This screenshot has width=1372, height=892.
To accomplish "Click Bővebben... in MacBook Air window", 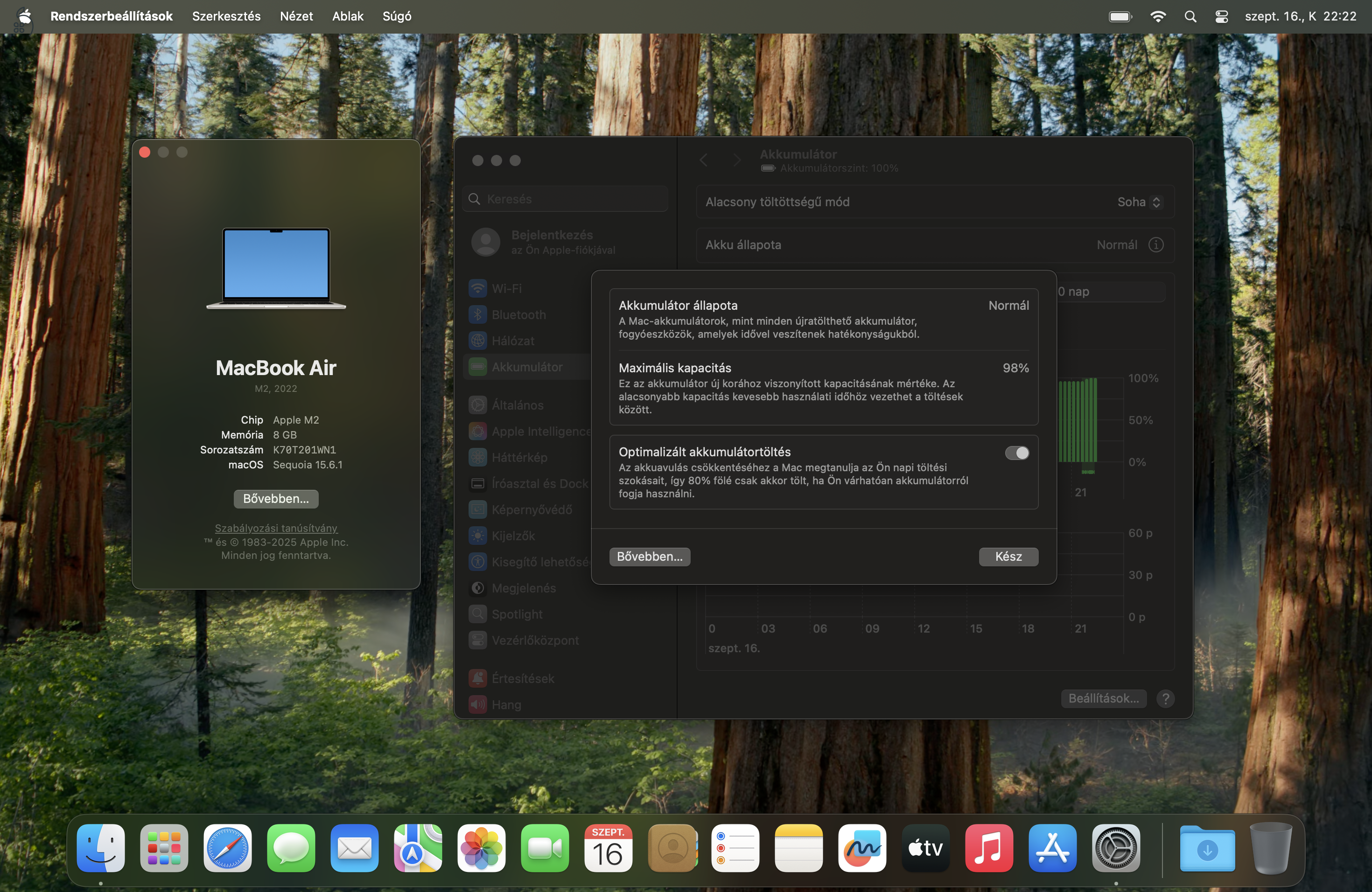I will click(x=276, y=499).
